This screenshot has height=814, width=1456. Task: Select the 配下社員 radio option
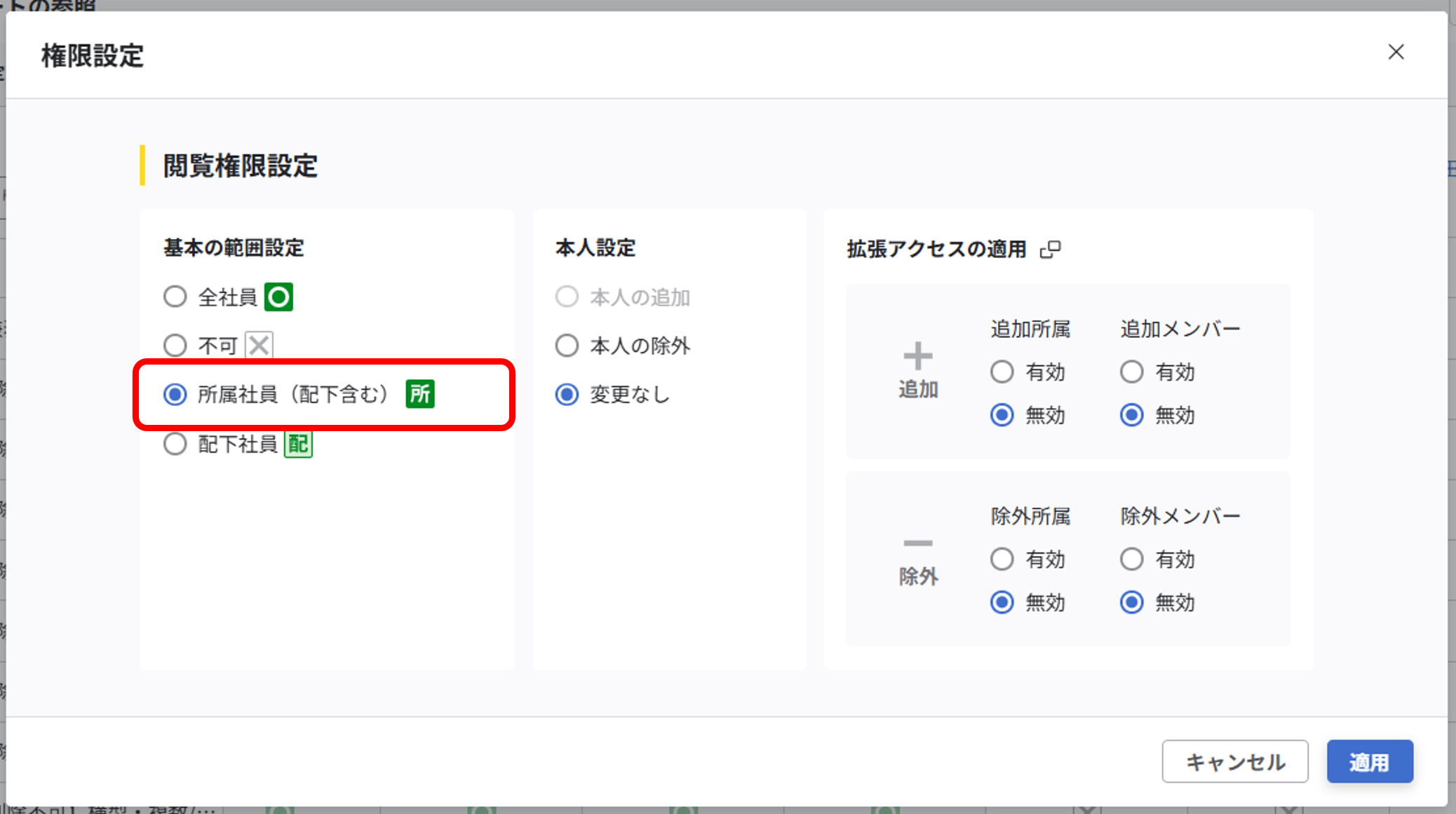(175, 444)
